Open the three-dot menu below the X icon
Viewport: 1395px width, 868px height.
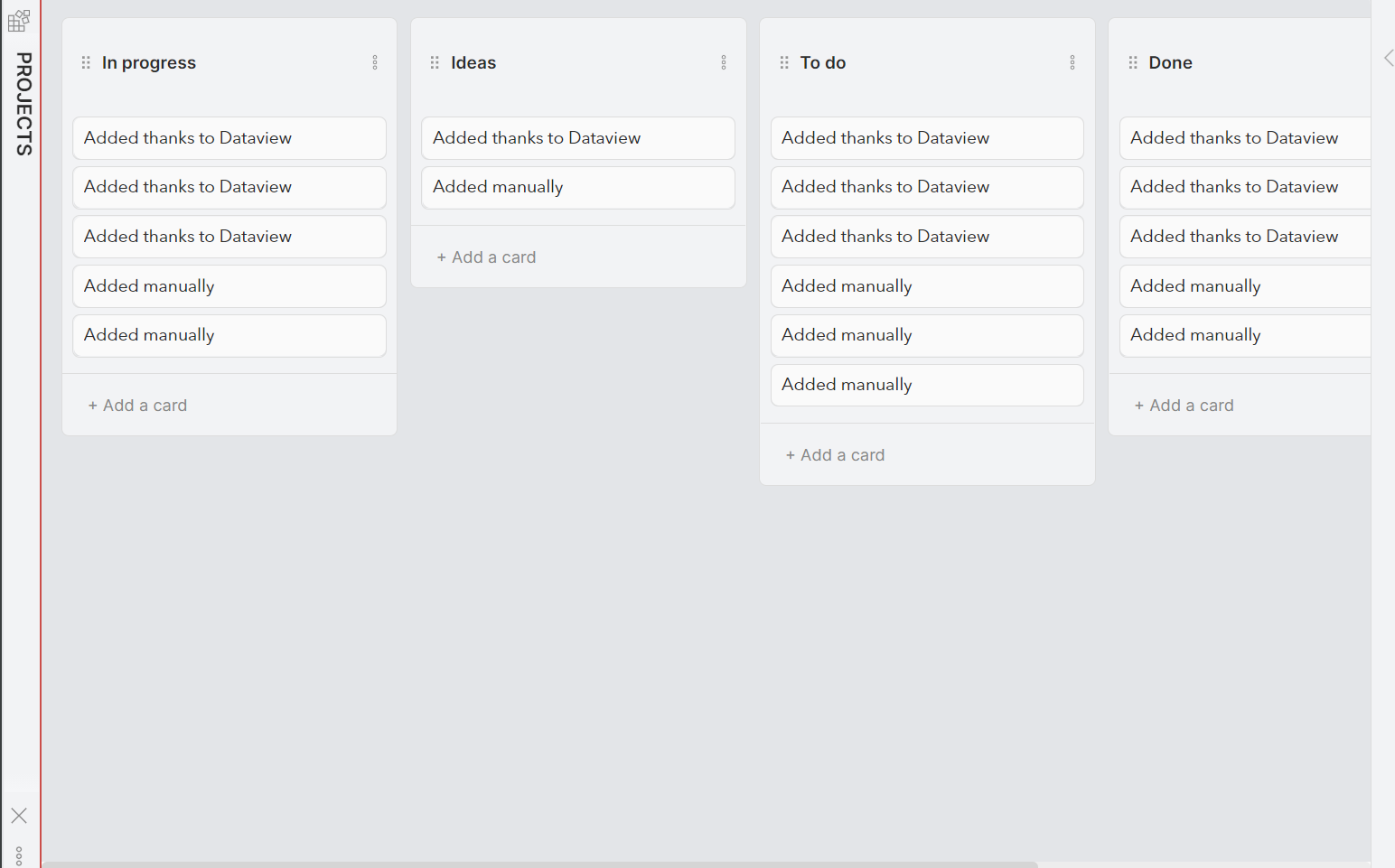click(x=19, y=856)
